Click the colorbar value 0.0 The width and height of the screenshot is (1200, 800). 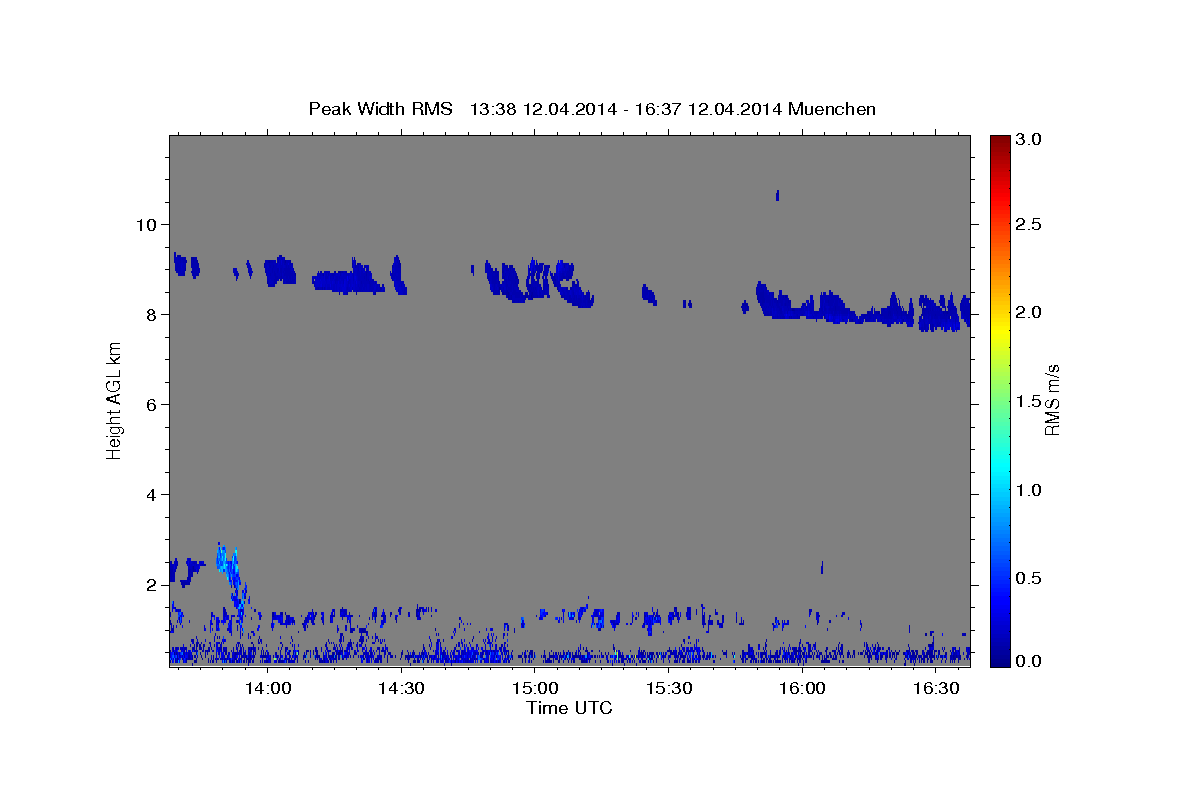pos(1031,661)
